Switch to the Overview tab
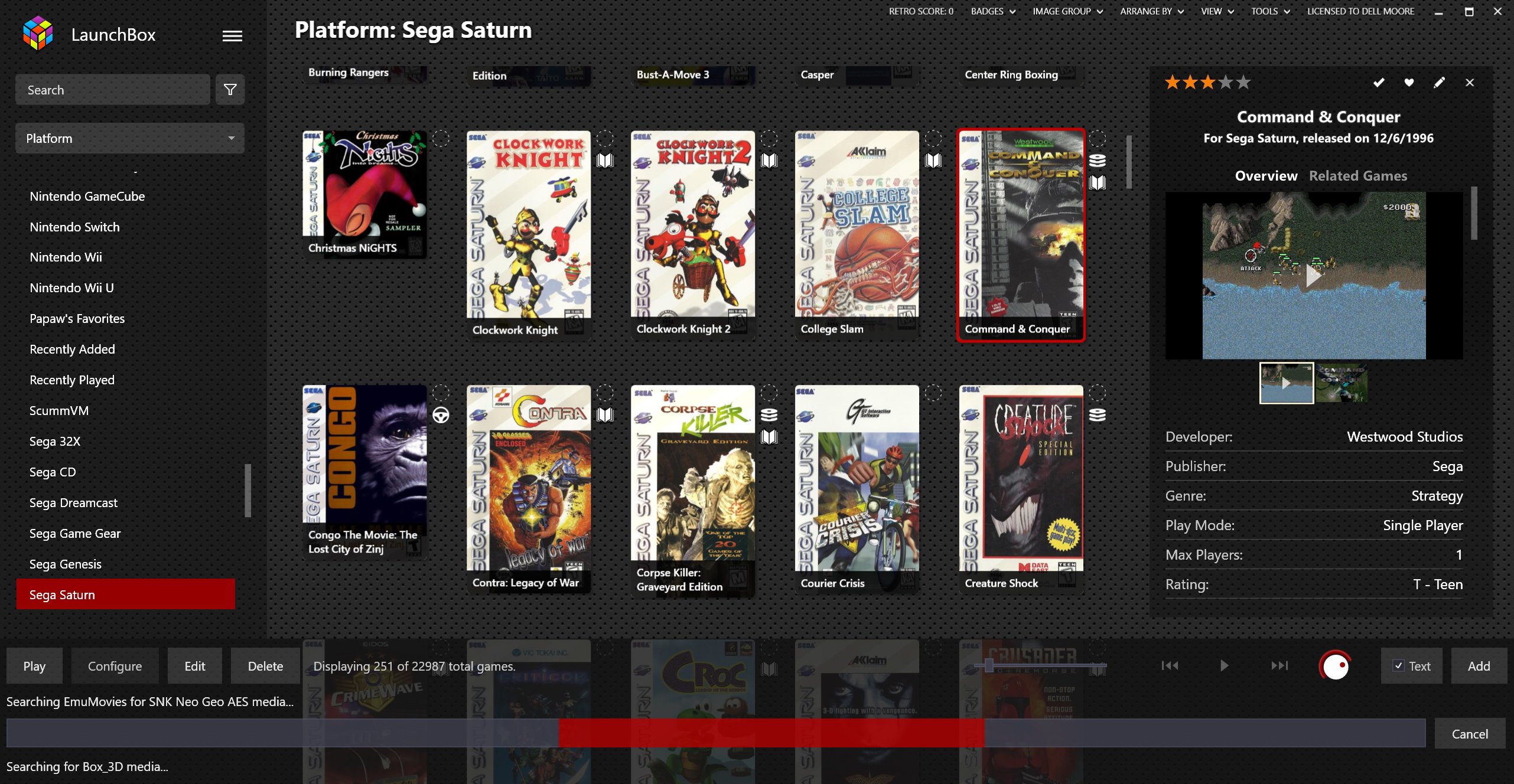 (1266, 176)
